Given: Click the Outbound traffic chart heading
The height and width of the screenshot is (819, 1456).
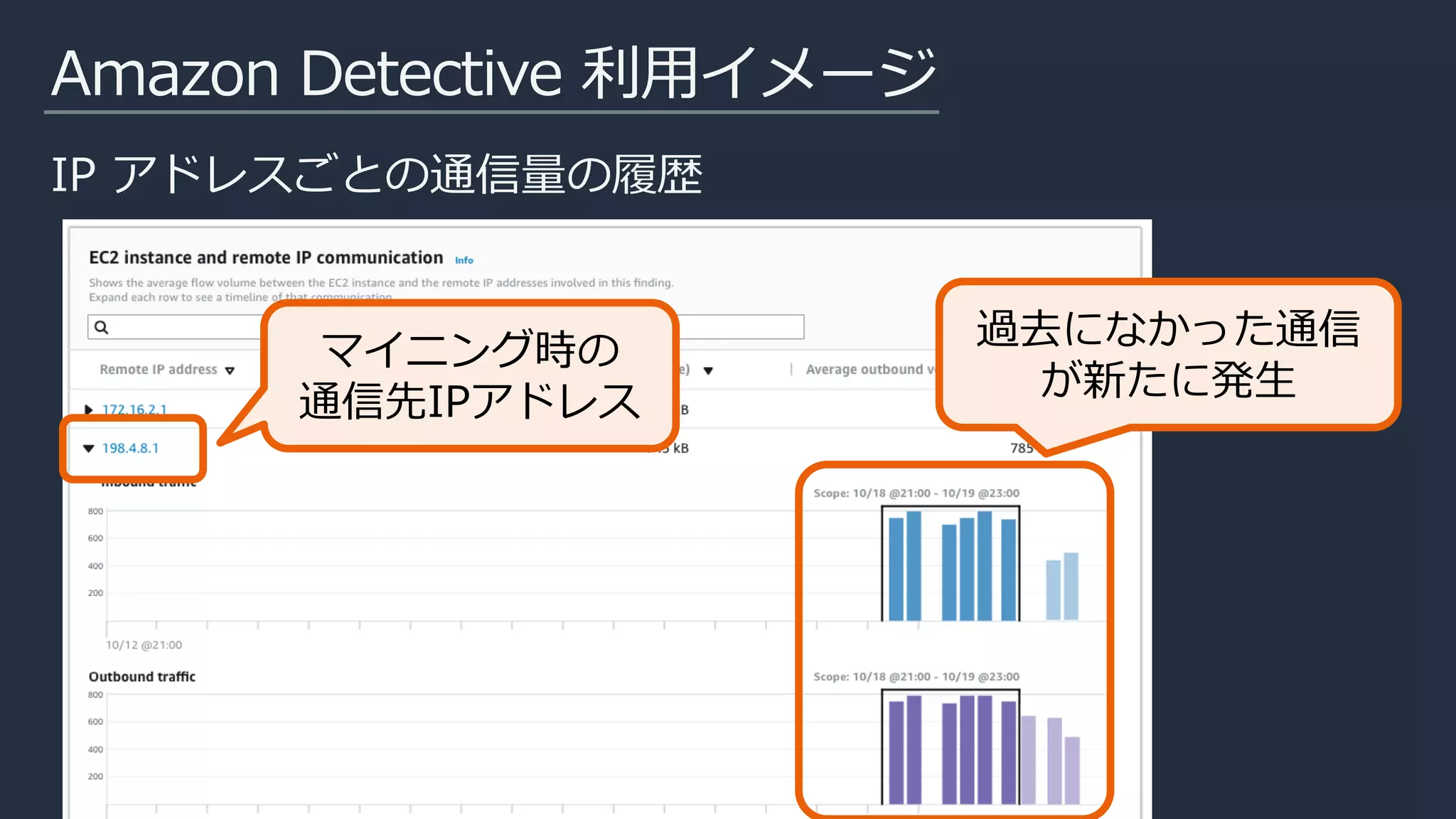Looking at the screenshot, I should (x=142, y=677).
